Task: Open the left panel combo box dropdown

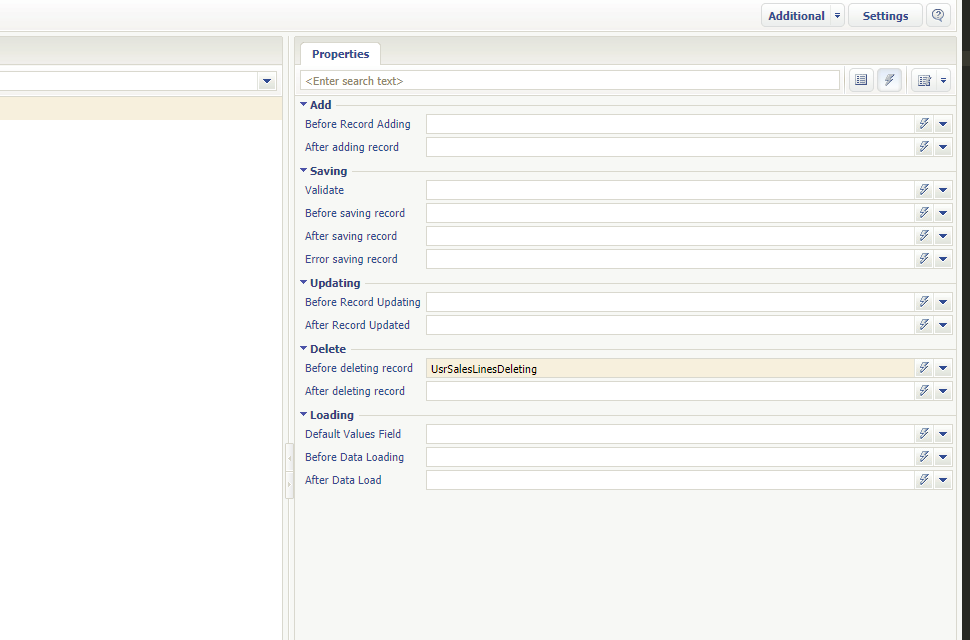Action: pyautogui.click(x=267, y=80)
